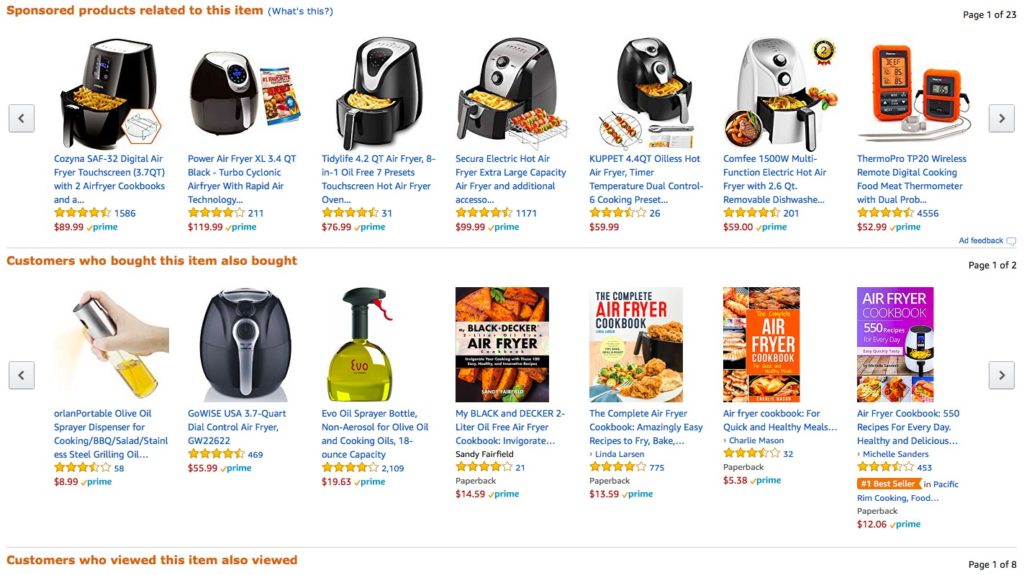This screenshot has height=575, width=1024.
Task: Go back in the 'also bought' carousel
Action: tap(22, 375)
